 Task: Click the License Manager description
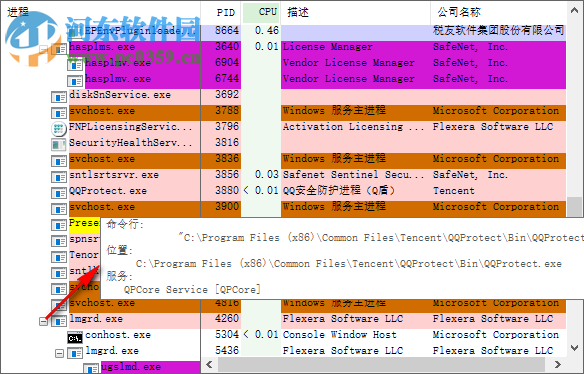tap(327, 47)
